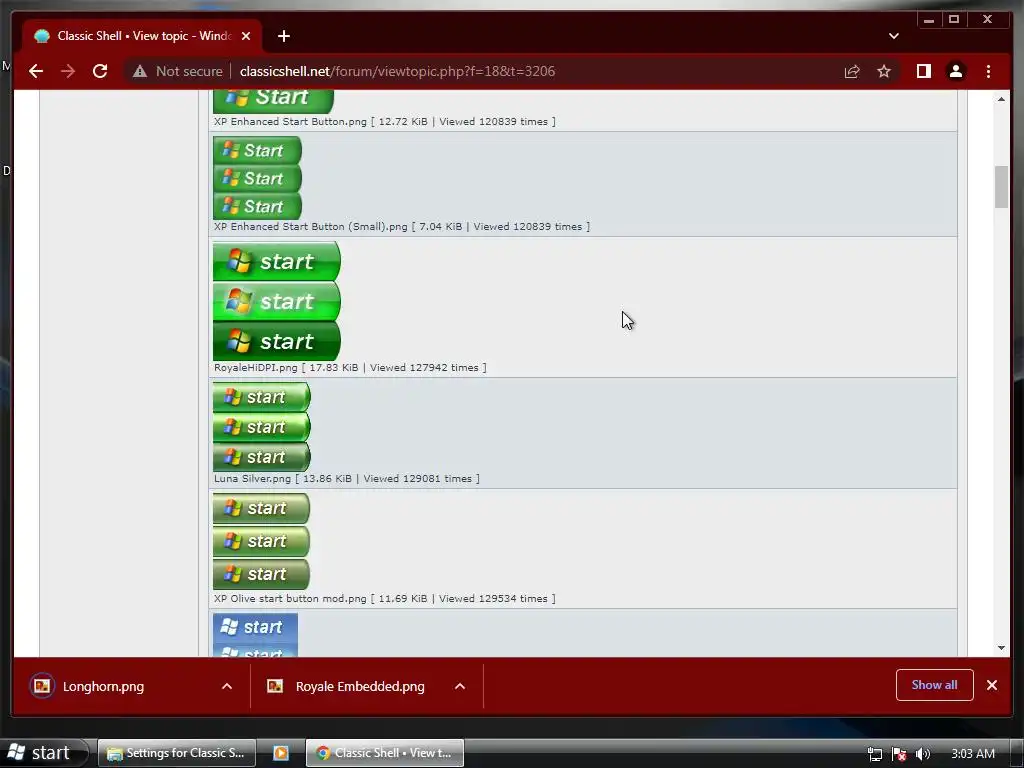The height and width of the screenshot is (768, 1024).
Task: Switch to Settings for Classic Shell window
Action: [x=176, y=753]
